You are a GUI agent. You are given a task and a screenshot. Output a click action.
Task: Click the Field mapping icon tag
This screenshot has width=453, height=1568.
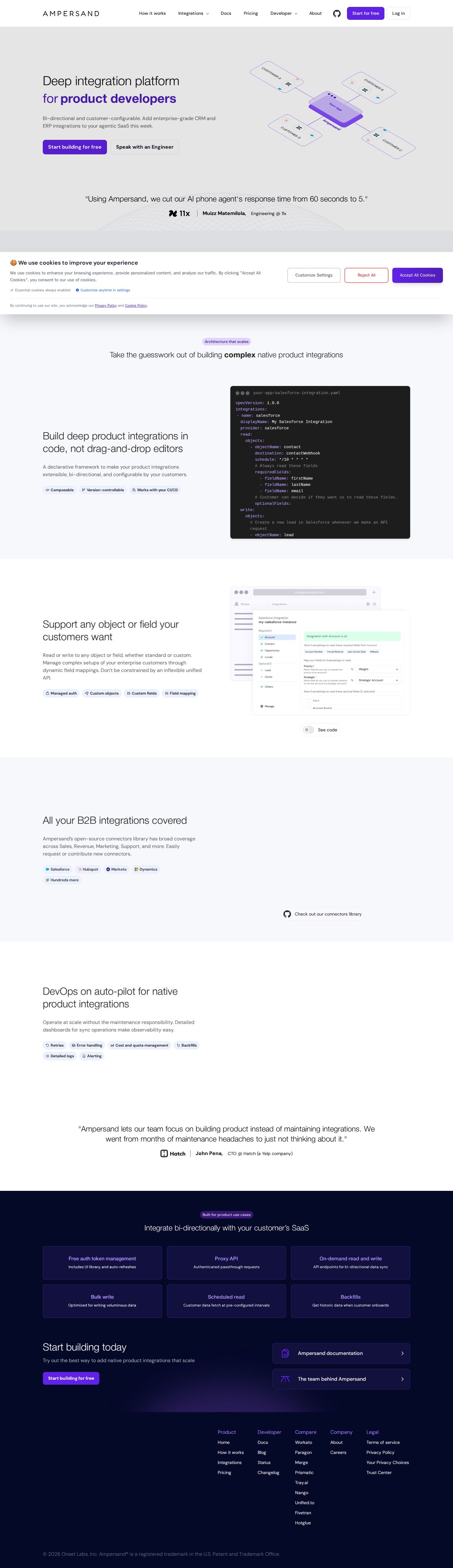167,693
